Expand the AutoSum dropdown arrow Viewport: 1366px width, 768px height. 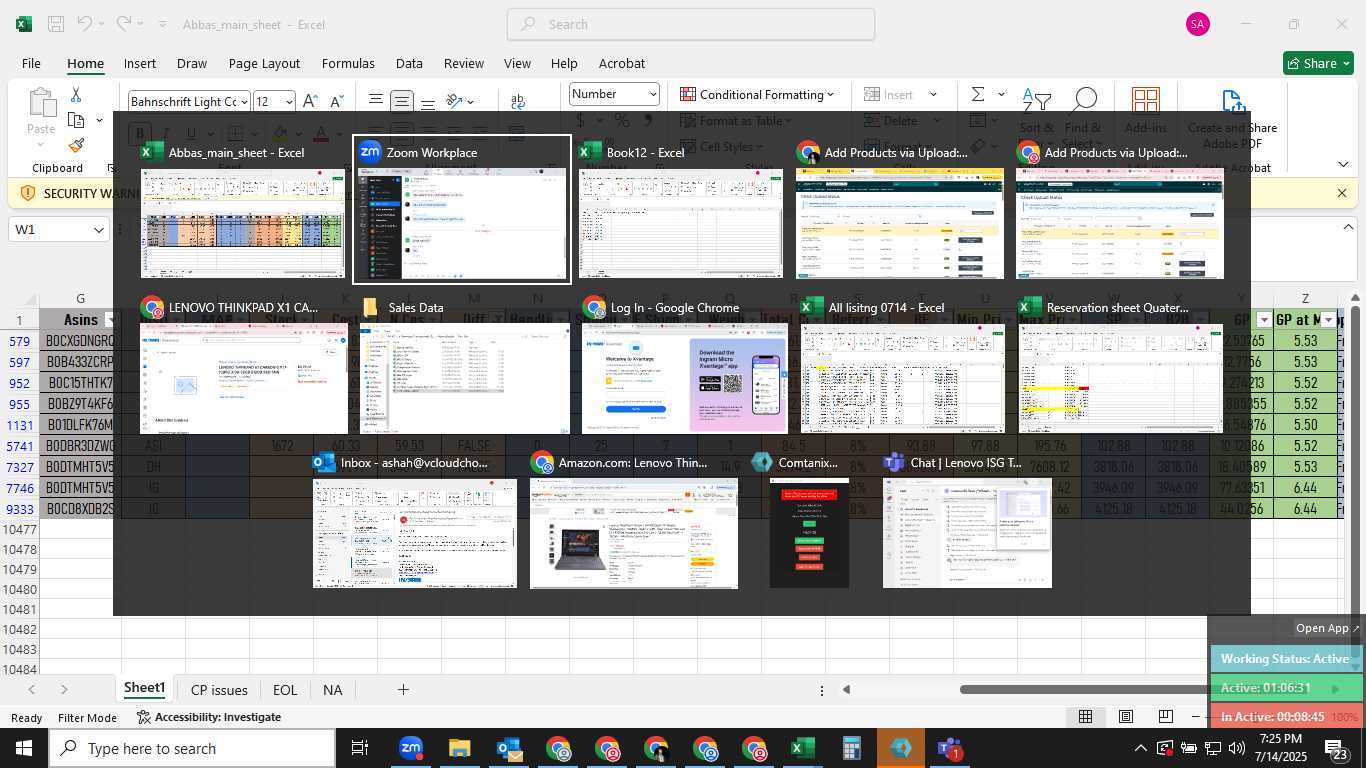coord(1001,94)
